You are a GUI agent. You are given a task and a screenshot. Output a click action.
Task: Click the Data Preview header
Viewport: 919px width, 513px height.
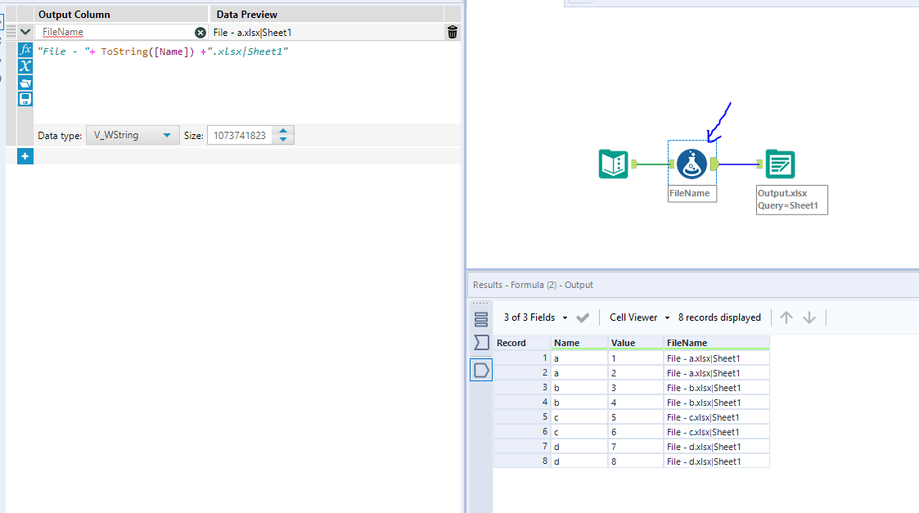[326, 14]
